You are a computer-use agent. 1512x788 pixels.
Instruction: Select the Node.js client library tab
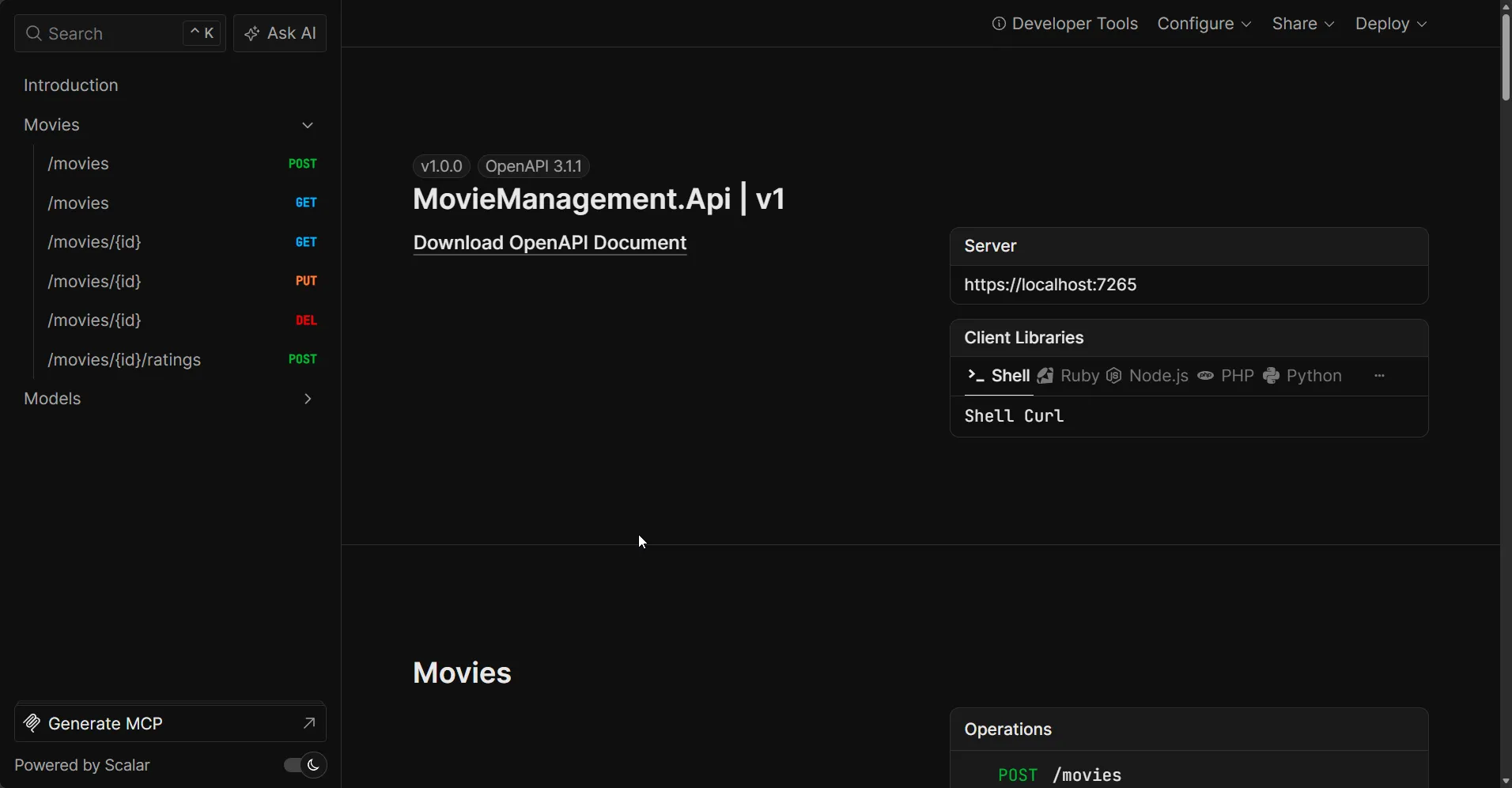tap(1147, 376)
